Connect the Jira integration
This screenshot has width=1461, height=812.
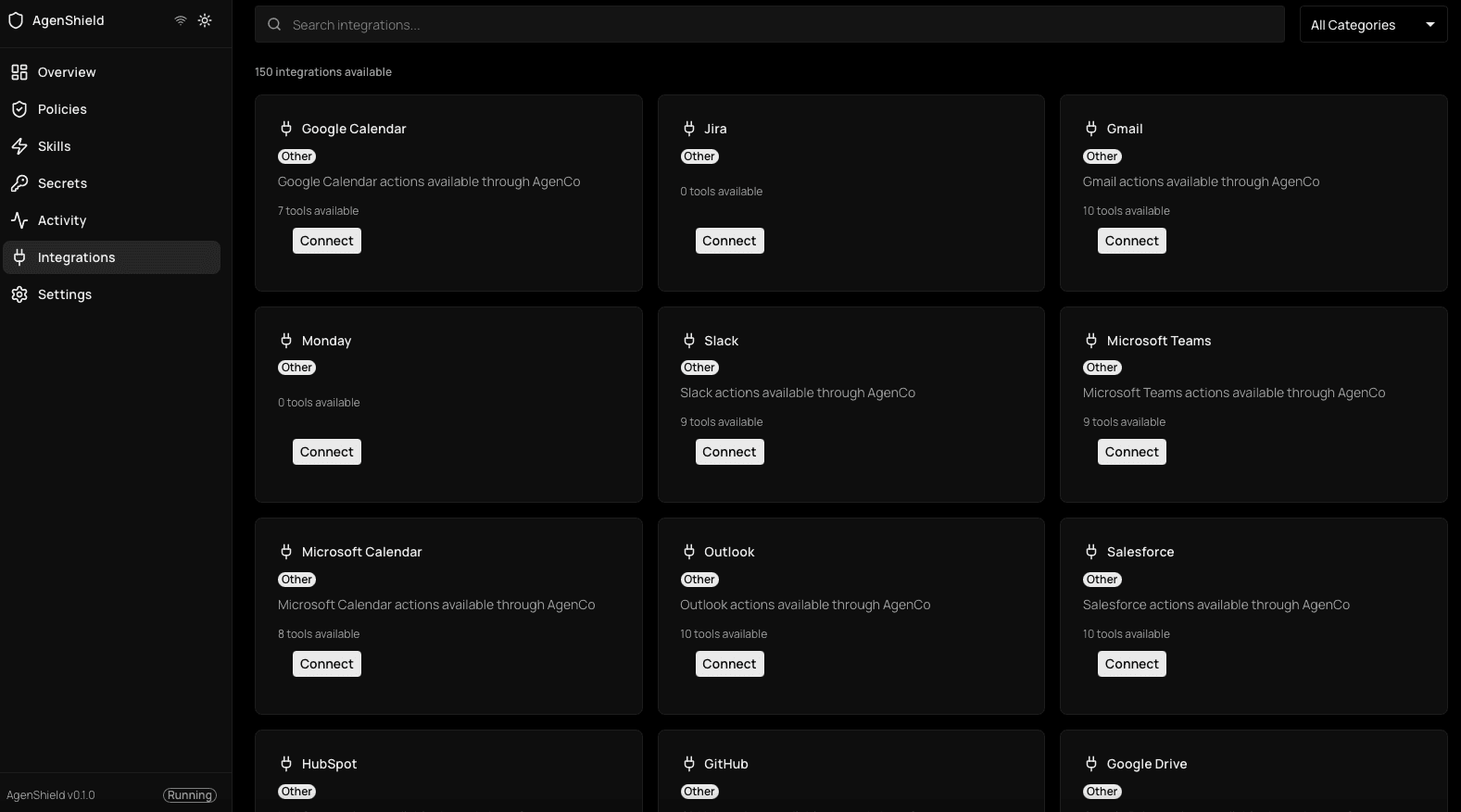tap(730, 241)
